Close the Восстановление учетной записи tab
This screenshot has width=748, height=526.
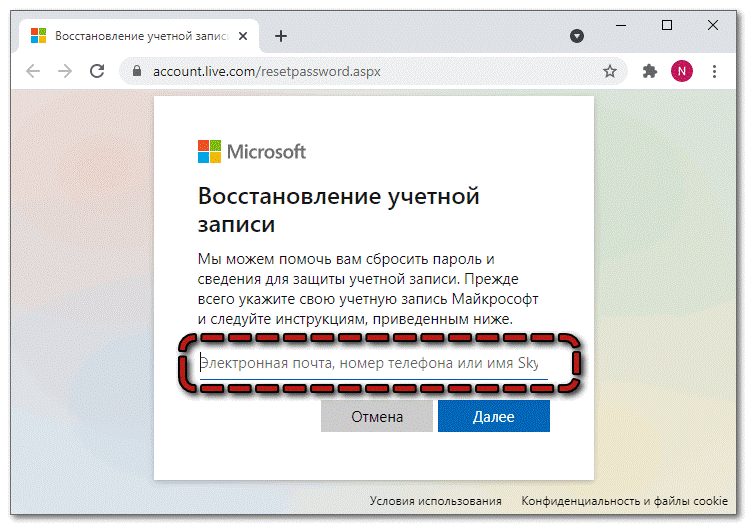(x=243, y=36)
